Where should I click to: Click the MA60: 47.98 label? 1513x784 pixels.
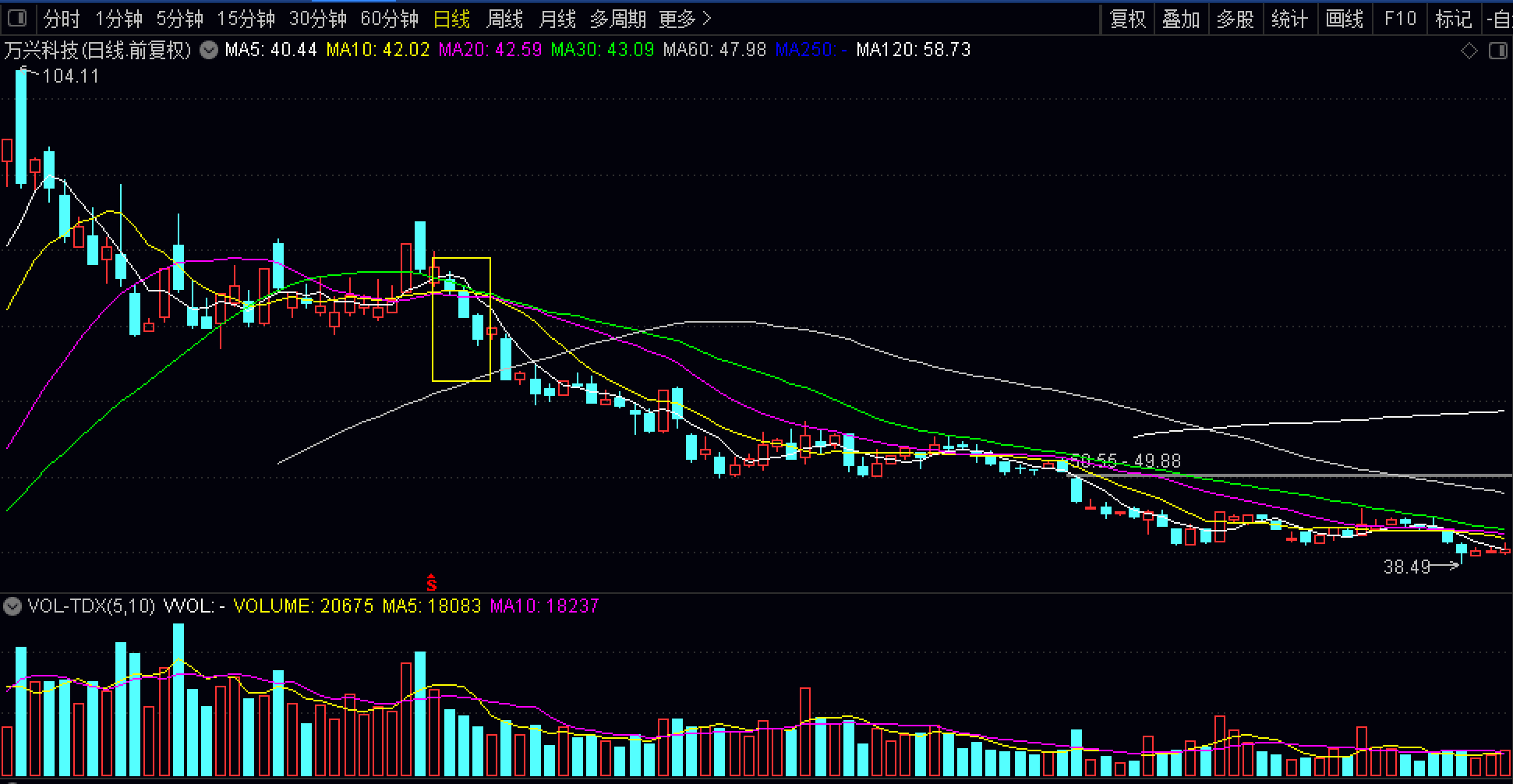715,51
